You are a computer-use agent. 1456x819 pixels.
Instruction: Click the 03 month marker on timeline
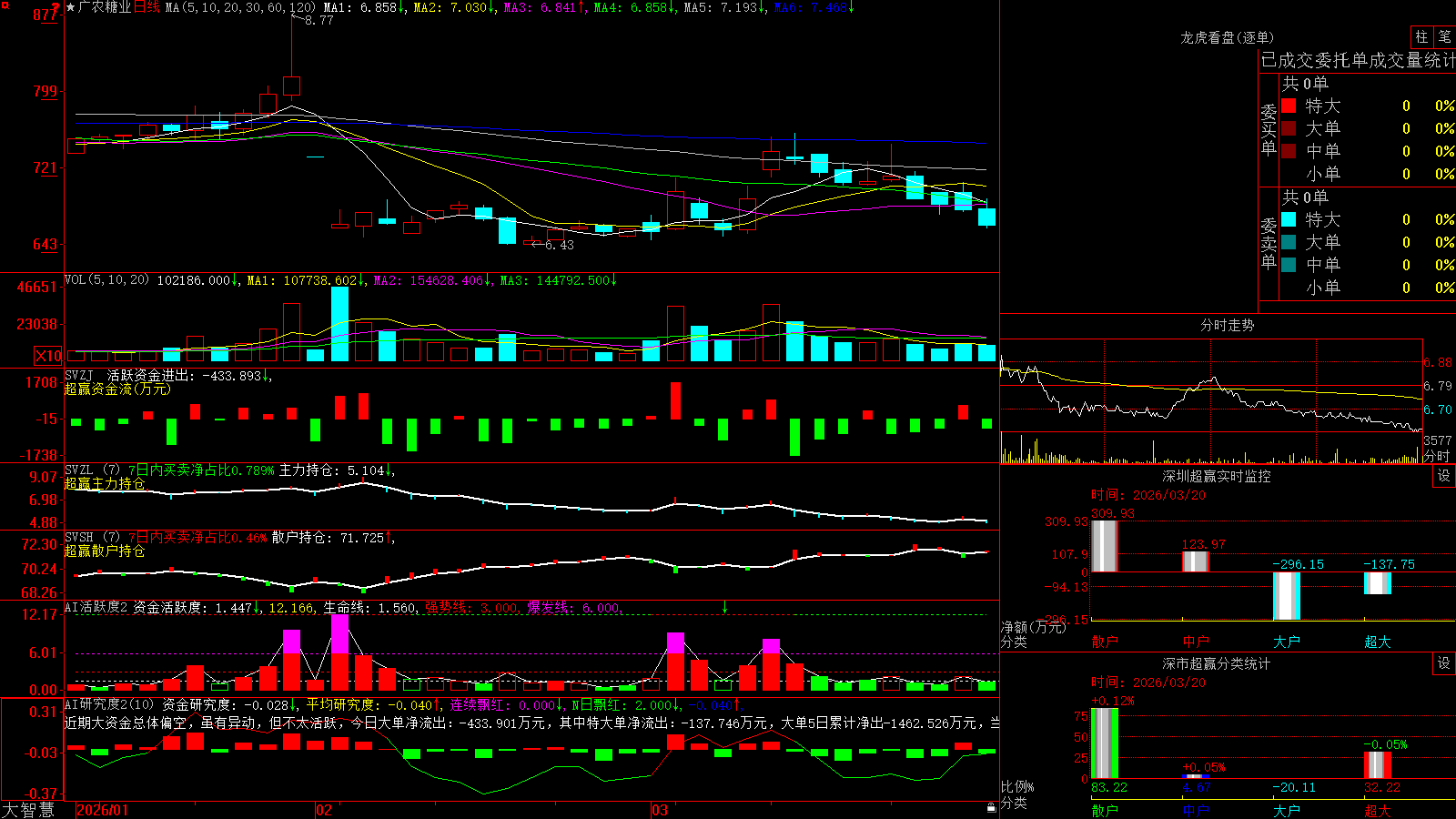point(660,810)
